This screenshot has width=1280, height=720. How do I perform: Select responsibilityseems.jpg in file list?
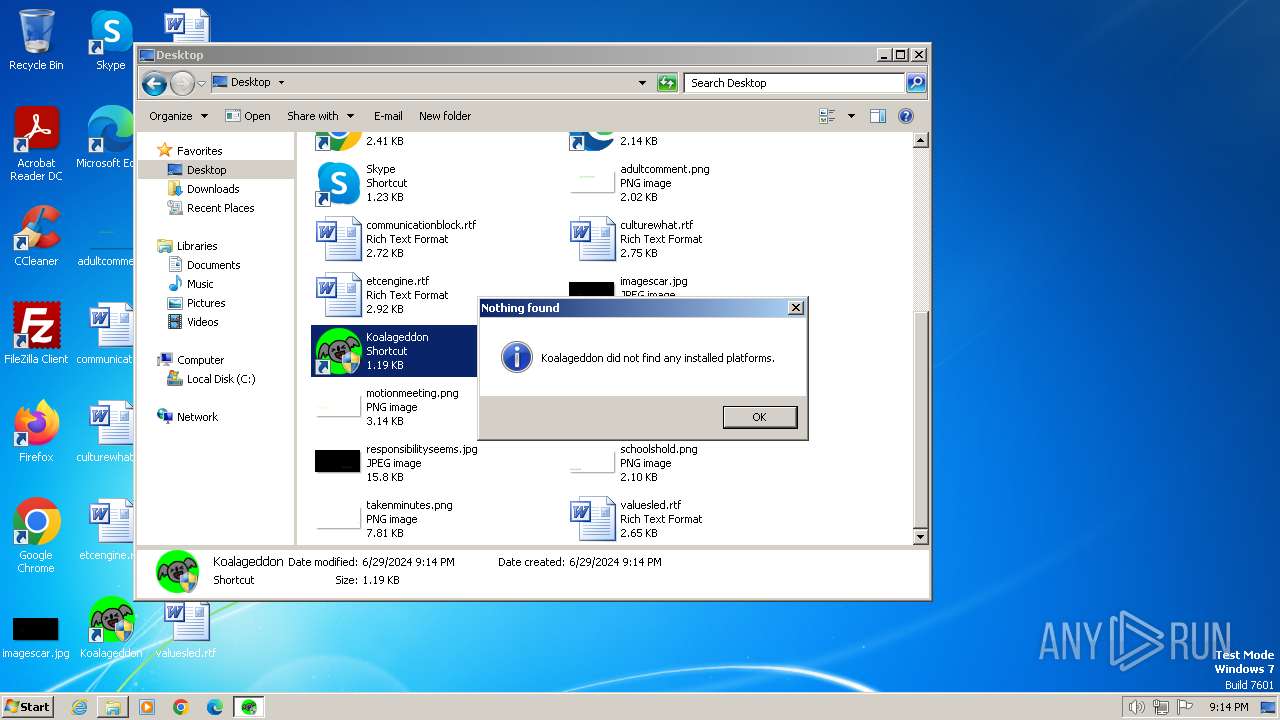point(395,463)
